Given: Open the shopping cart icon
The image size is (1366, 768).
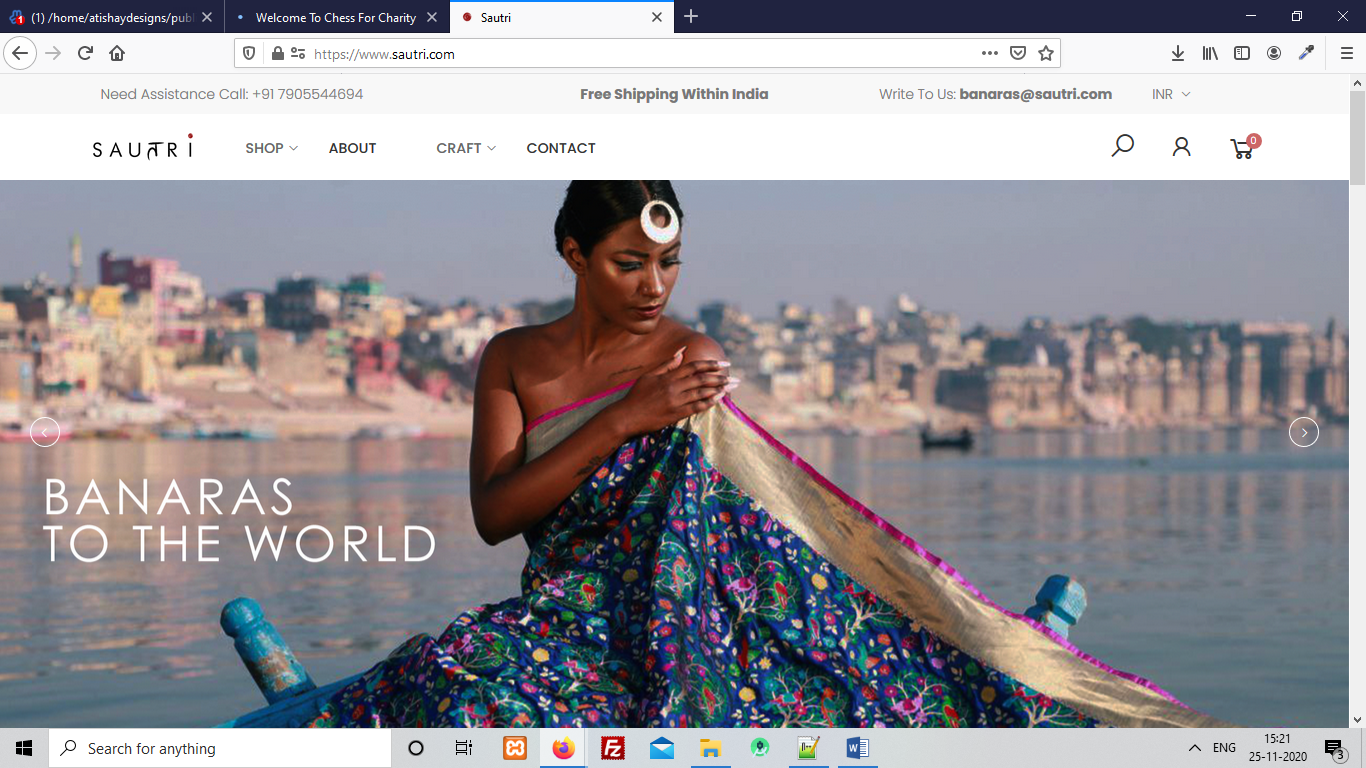Looking at the screenshot, I should [1245, 148].
